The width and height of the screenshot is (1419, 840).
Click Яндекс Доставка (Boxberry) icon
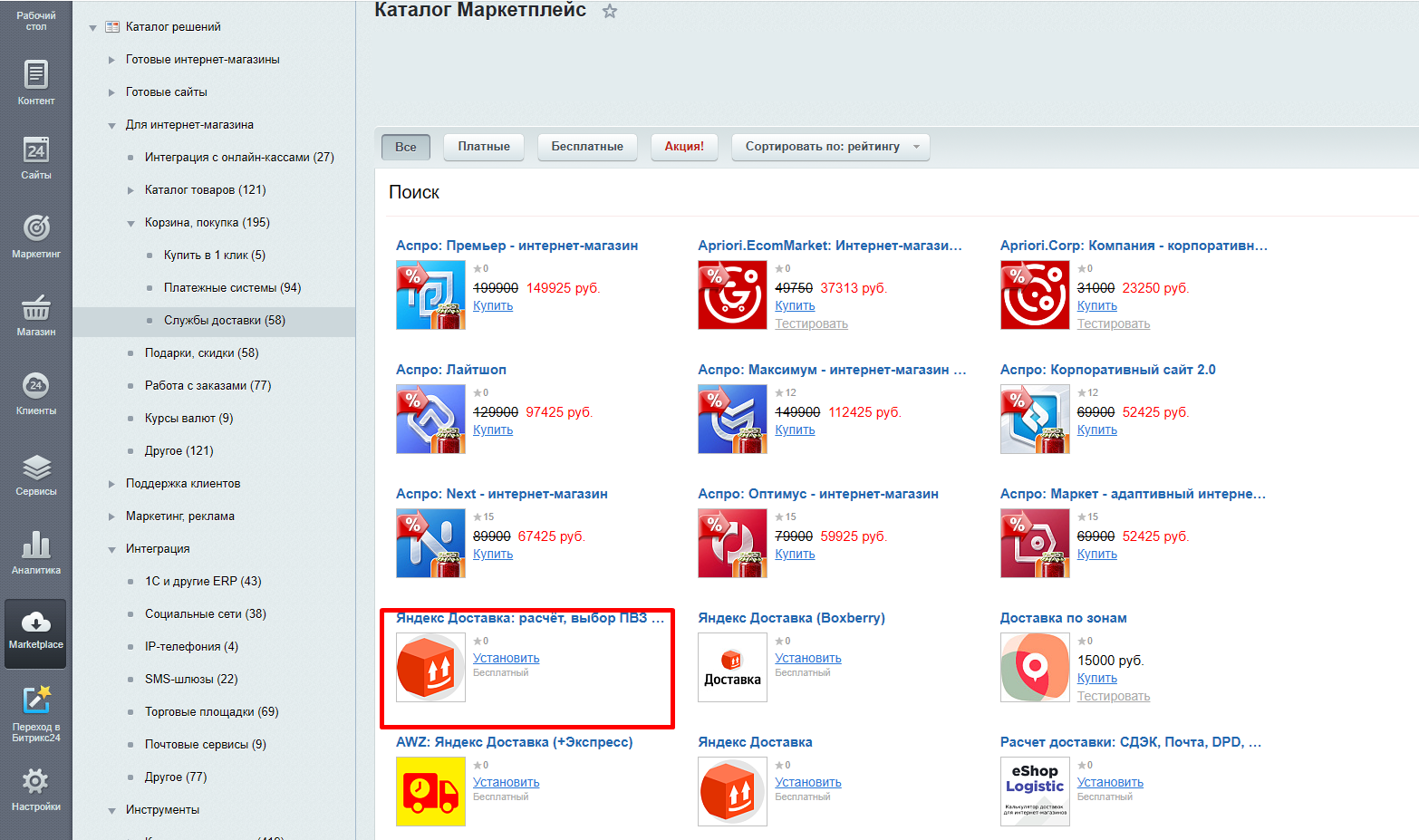(732, 667)
